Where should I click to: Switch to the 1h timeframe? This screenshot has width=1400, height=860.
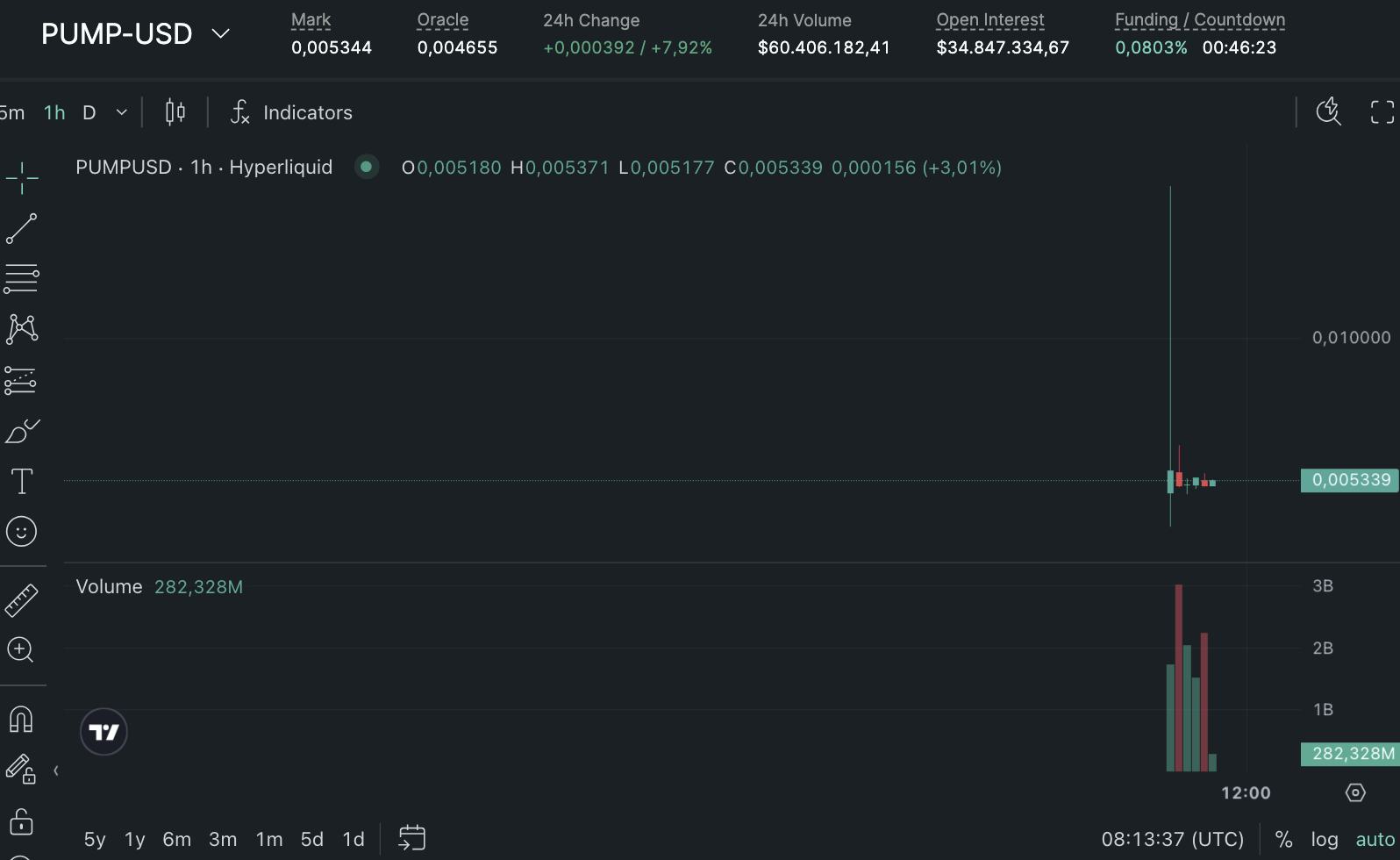[54, 112]
